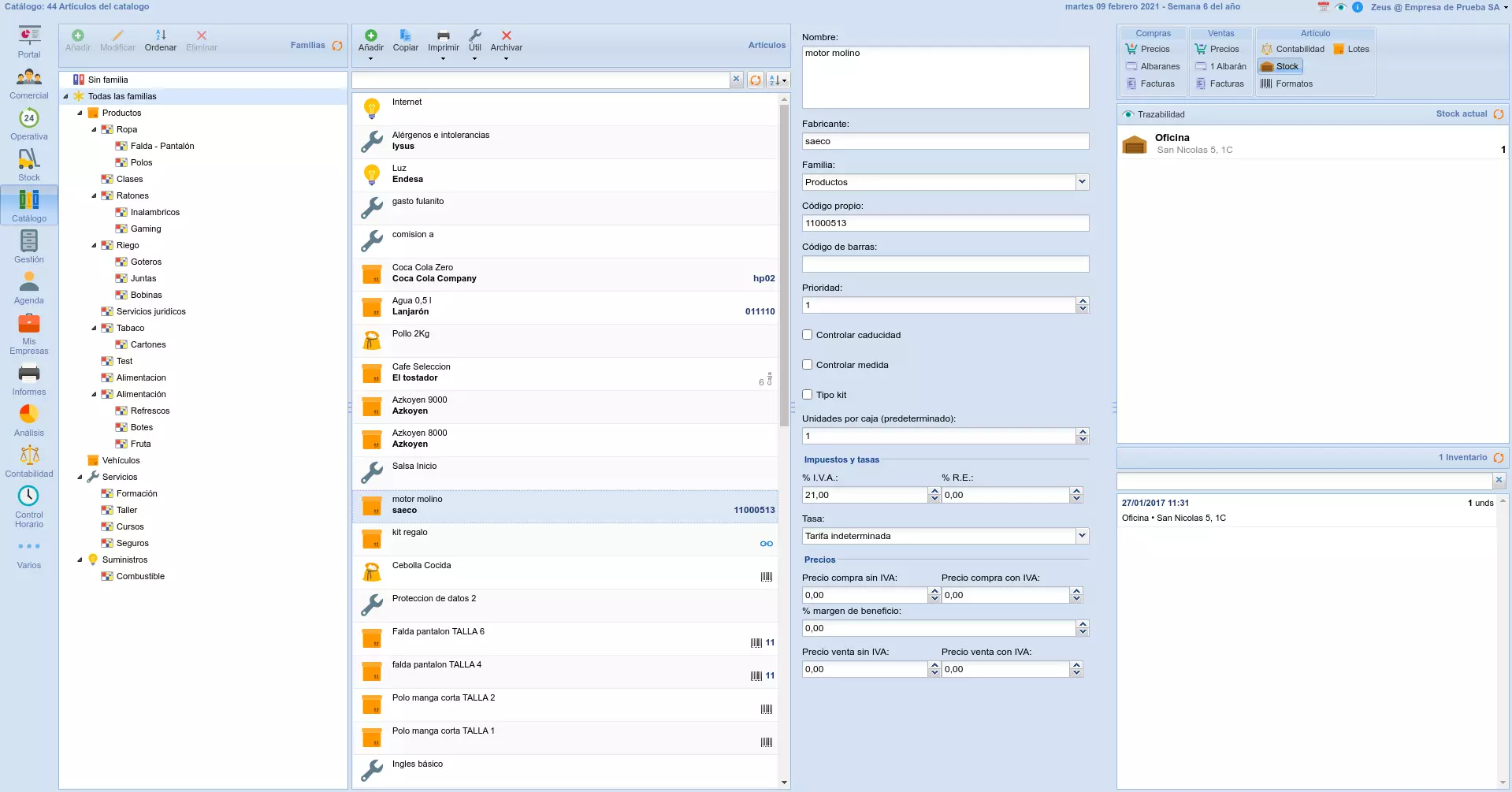The width and height of the screenshot is (1512, 792).
Task: Click the Añadir artículo green plus icon
Action: coord(371,36)
